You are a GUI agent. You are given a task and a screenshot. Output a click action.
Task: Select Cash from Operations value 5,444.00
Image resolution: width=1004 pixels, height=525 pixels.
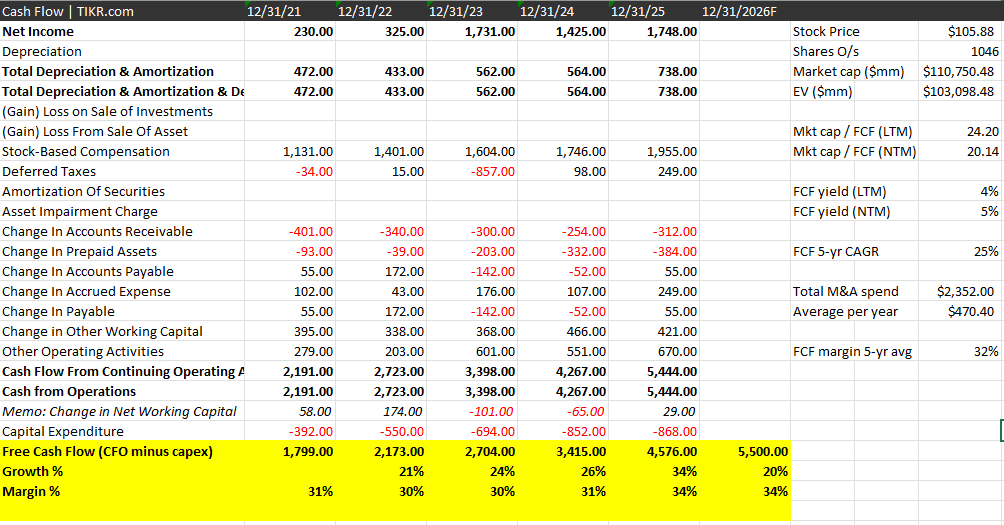(672, 391)
